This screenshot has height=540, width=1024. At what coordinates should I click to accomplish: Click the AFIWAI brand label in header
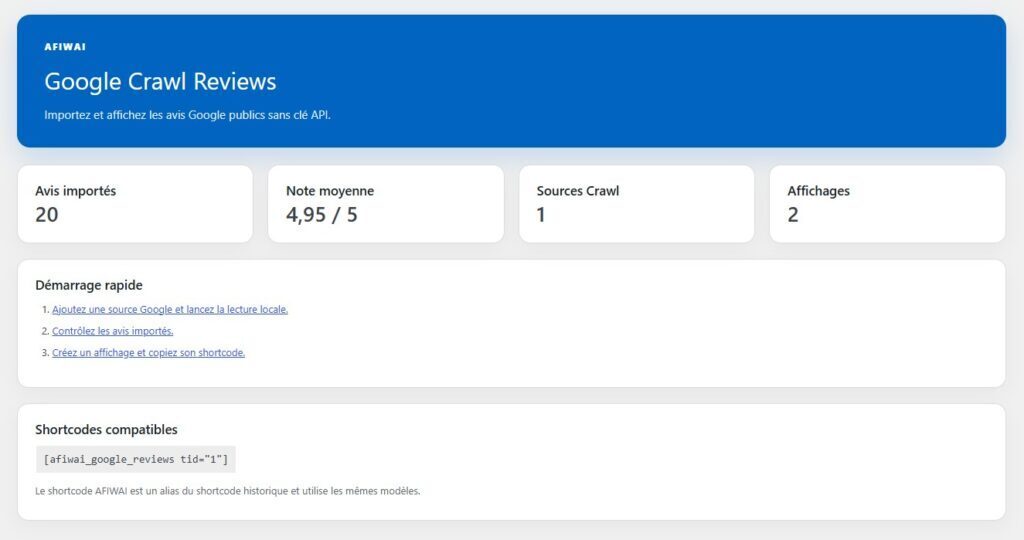click(65, 47)
